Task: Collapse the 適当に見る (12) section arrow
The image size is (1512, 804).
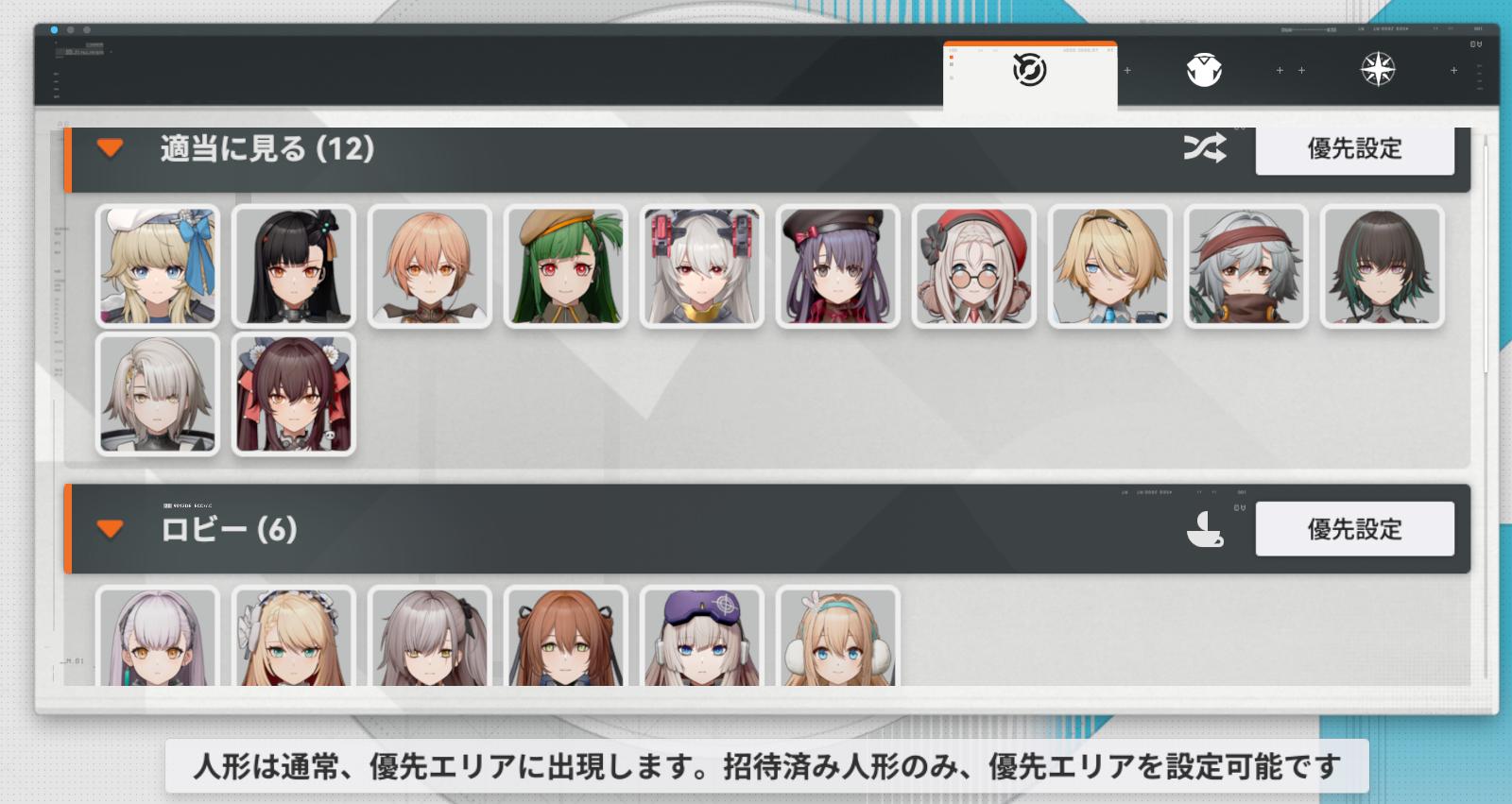Action: pos(111,148)
